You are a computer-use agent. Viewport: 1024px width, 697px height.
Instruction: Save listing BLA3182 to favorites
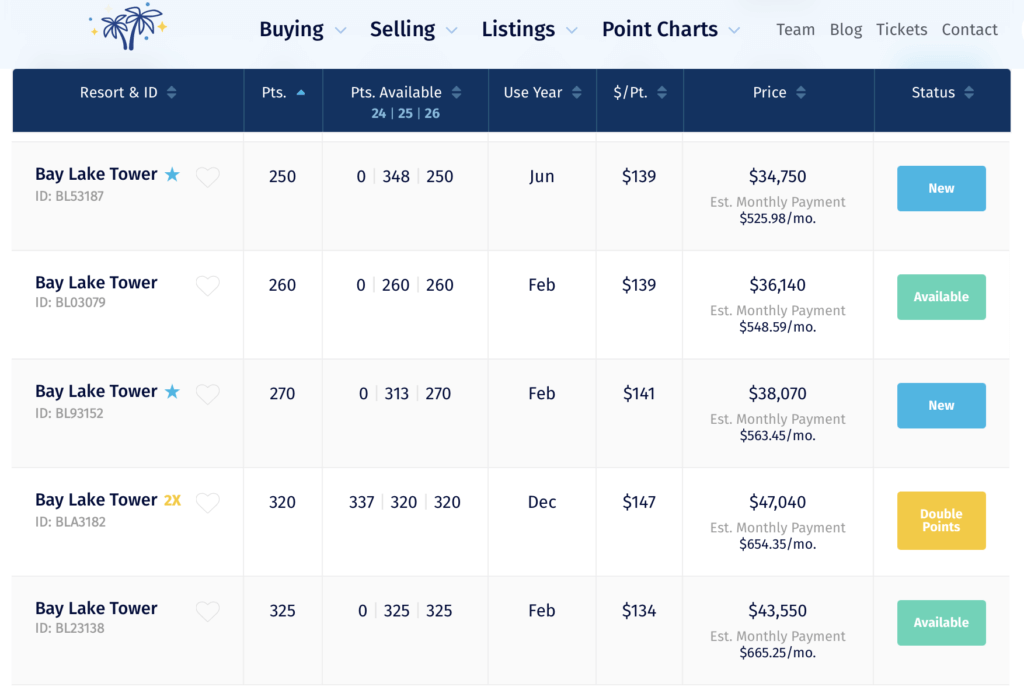(x=207, y=503)
